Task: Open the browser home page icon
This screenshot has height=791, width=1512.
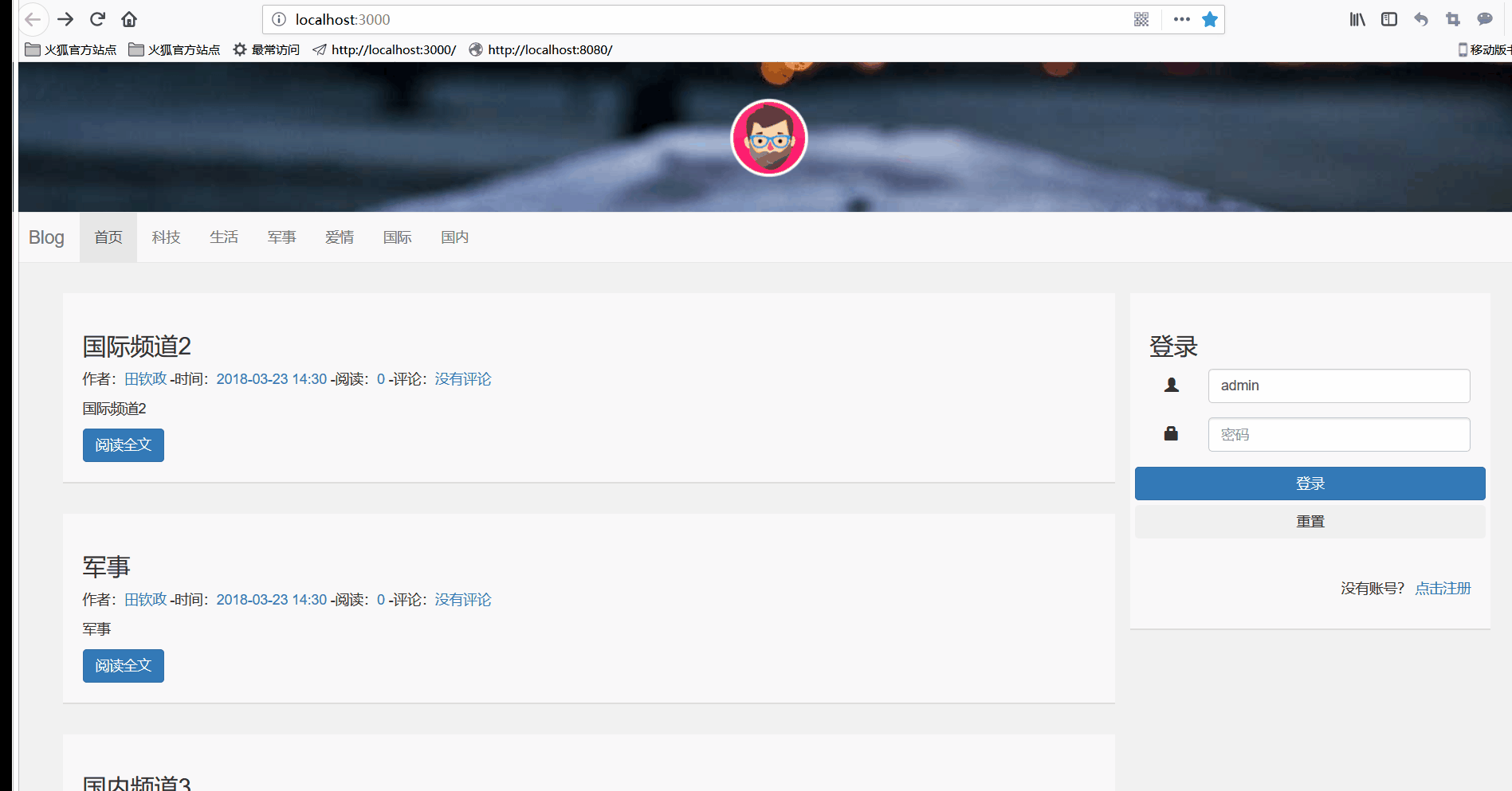Action: pyautogui.click(x=129, y=19)
